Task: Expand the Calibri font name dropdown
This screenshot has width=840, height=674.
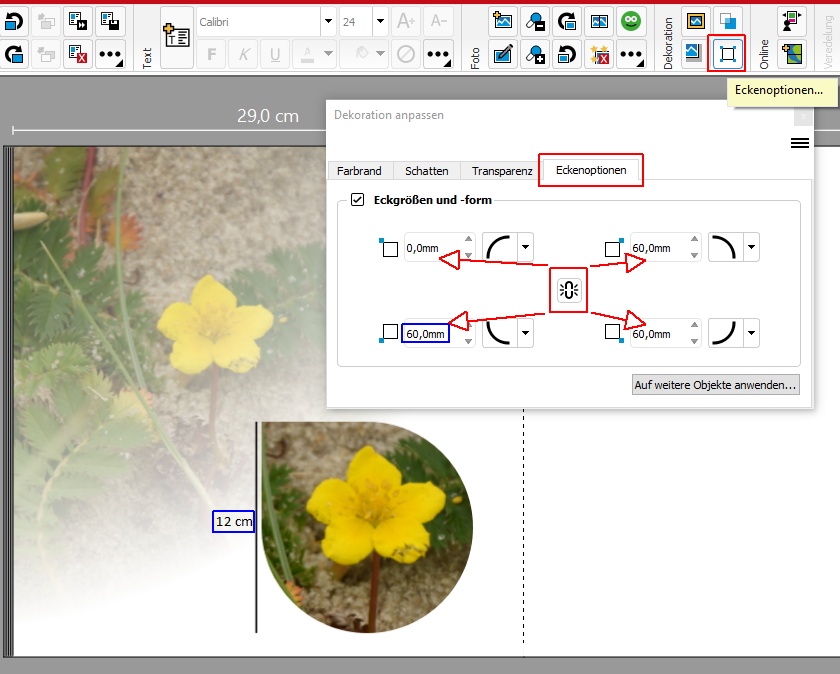Action: 328,21
